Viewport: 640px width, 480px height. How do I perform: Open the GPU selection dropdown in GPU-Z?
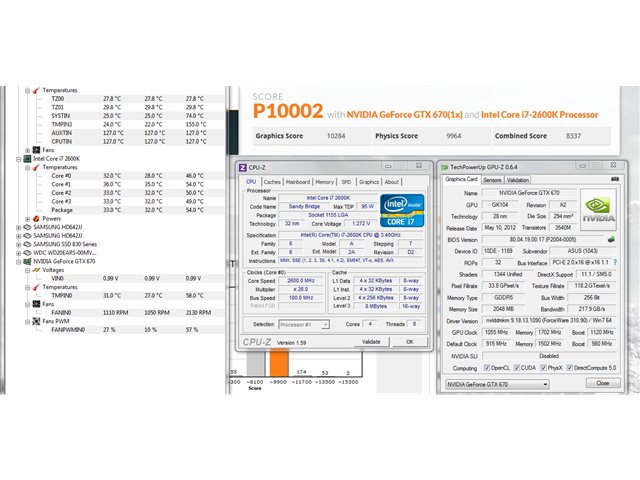(497, 384)
